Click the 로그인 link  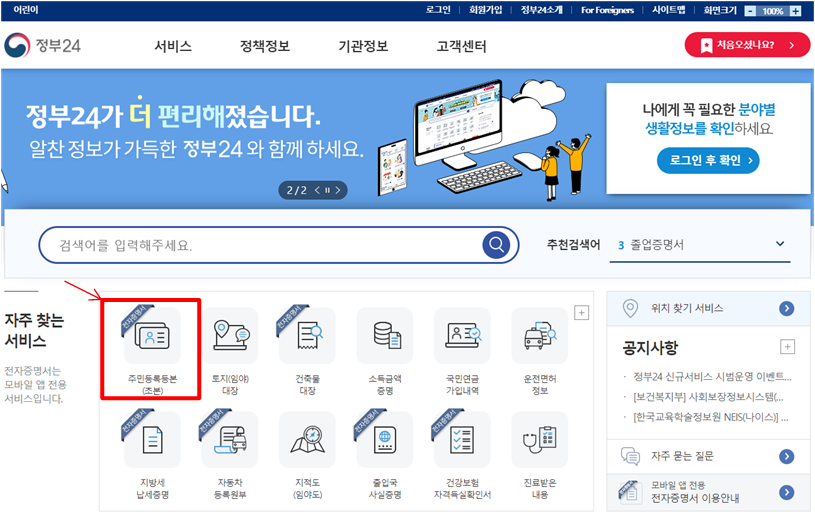[438, 10]
